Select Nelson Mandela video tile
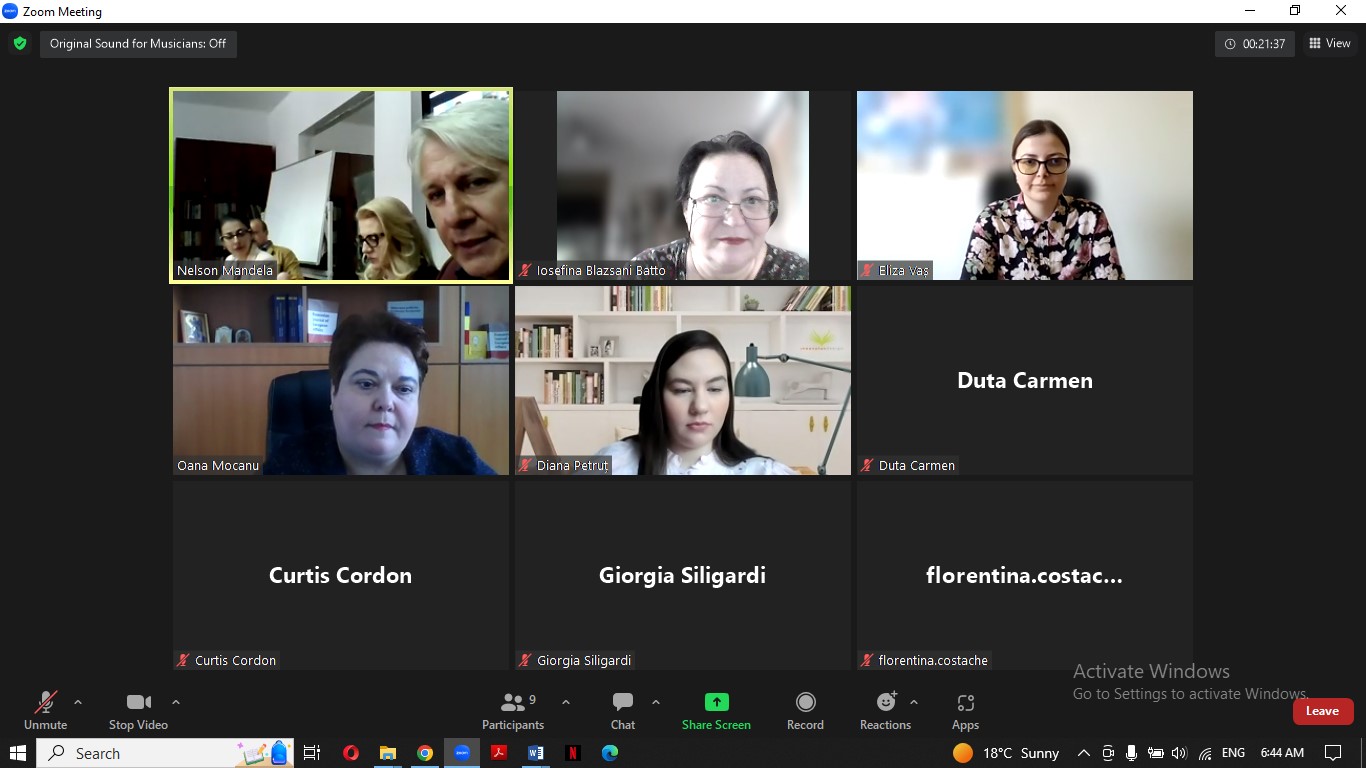The width and height of the screenshot is (1366, 768). click(341, 185)
